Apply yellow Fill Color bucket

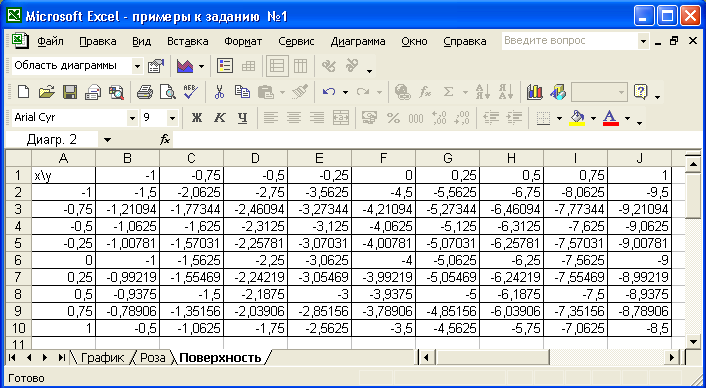[577, 118]
